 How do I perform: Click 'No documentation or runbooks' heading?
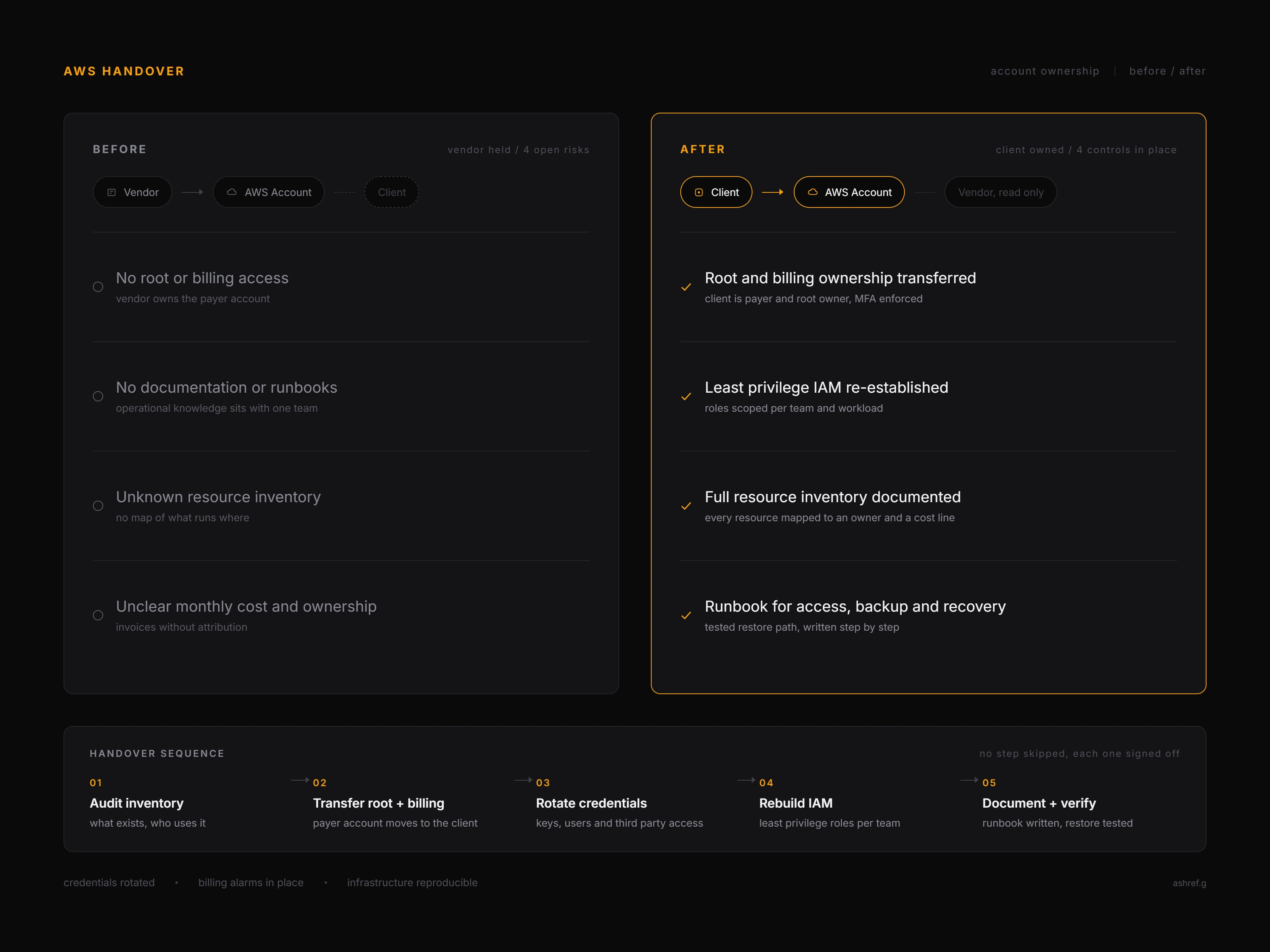[x=227, y=387]
